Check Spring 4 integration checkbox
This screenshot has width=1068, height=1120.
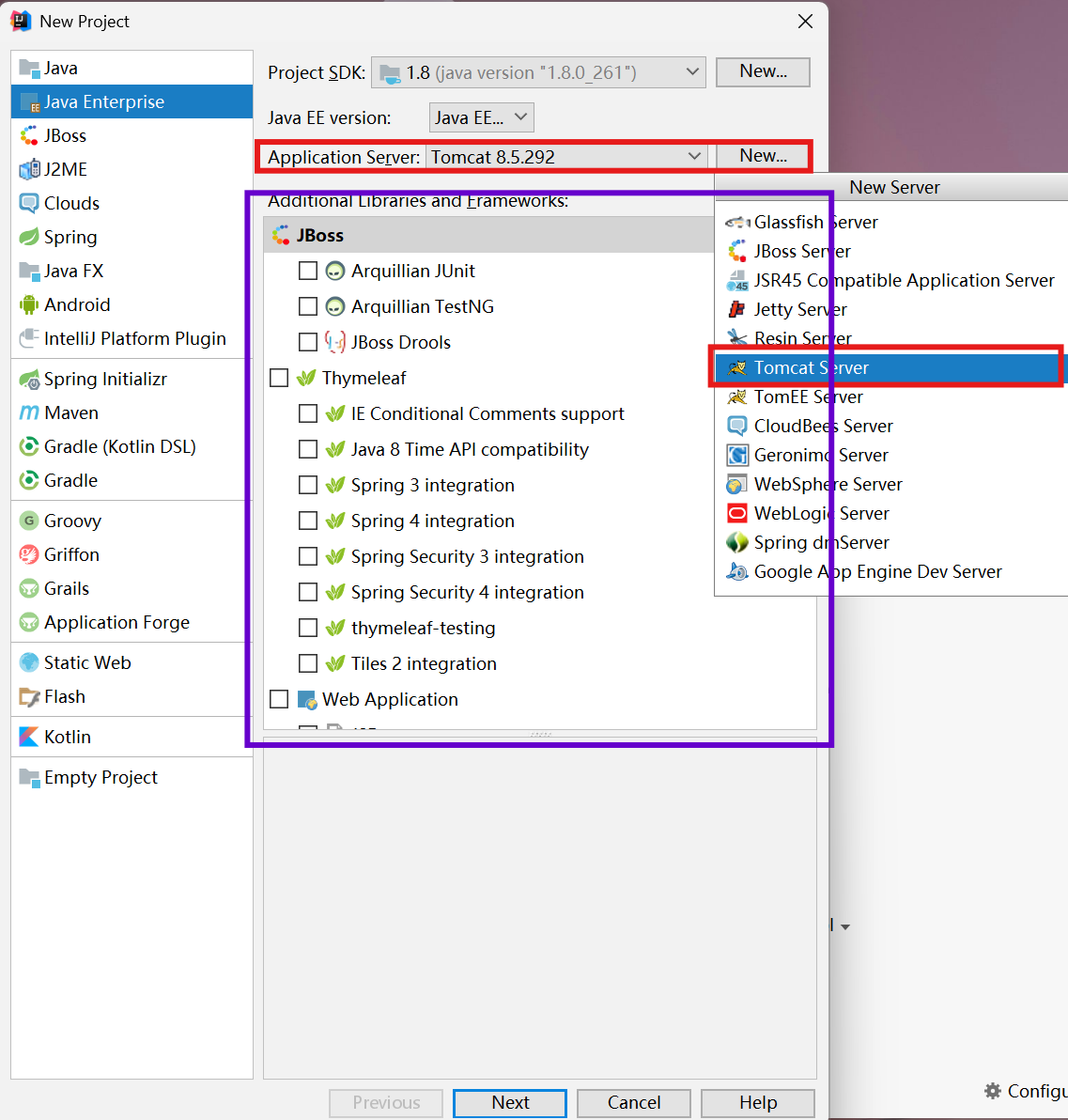308,521
